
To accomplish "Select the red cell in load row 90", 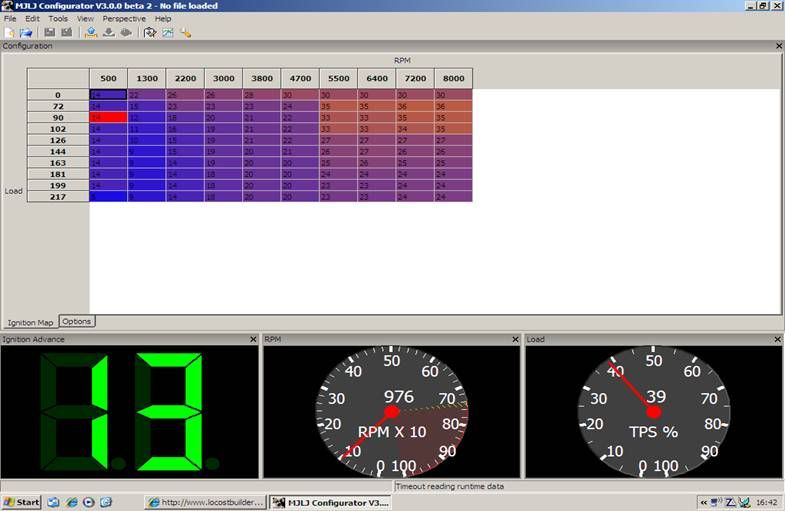I will click(x=108, y=117).
